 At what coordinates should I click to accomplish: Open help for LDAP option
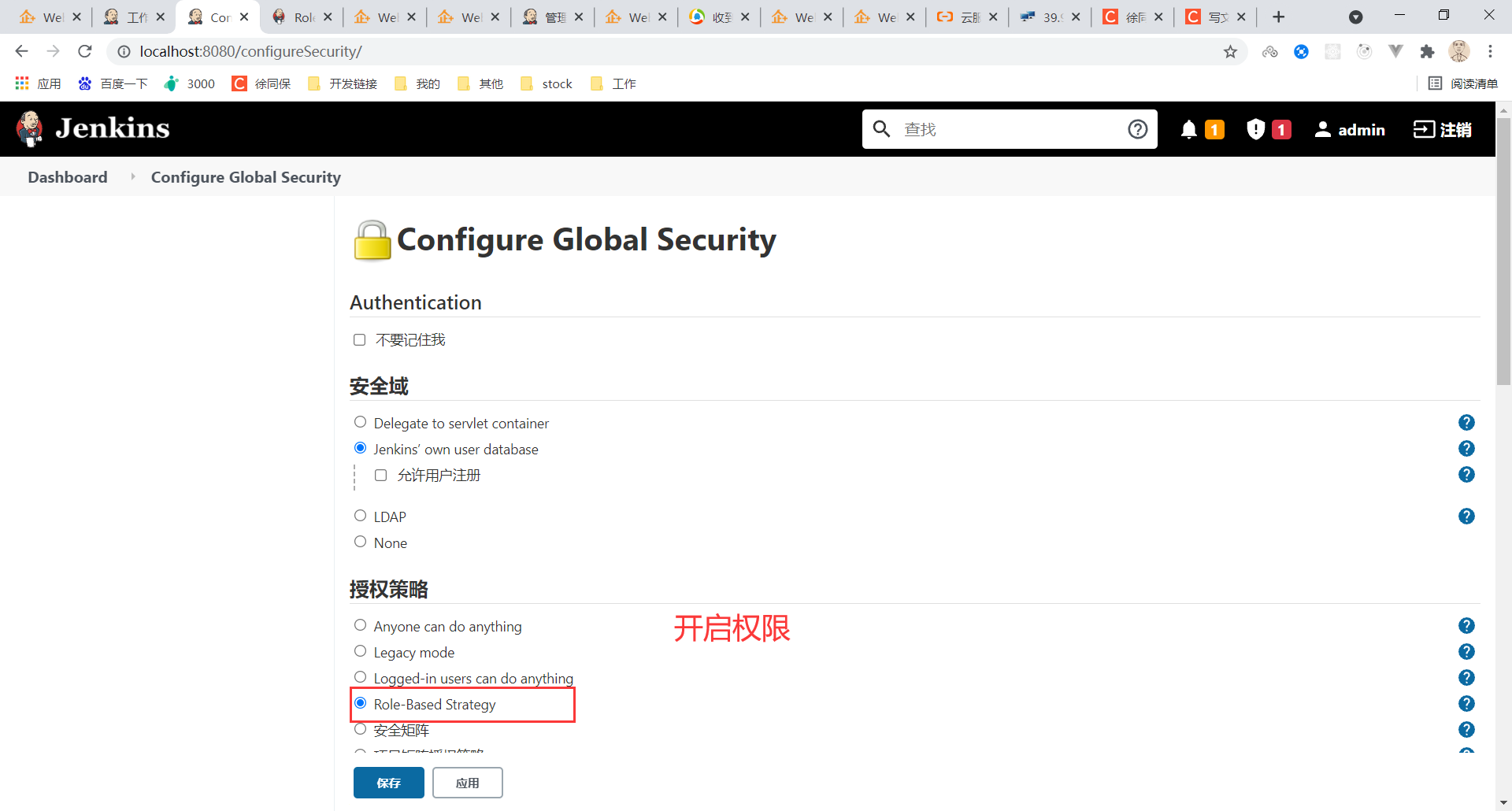[x=1466, y=517]
